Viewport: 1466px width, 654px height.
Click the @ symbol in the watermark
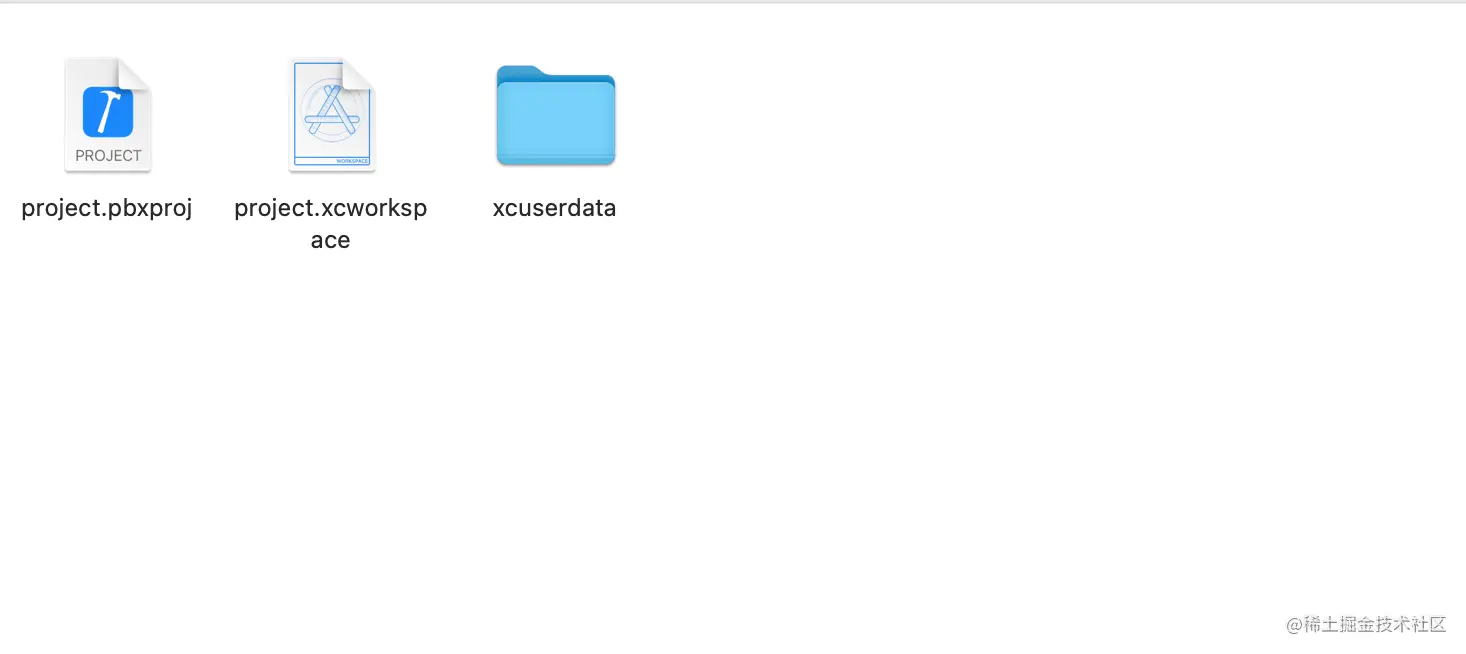(x=1295, y=625)
